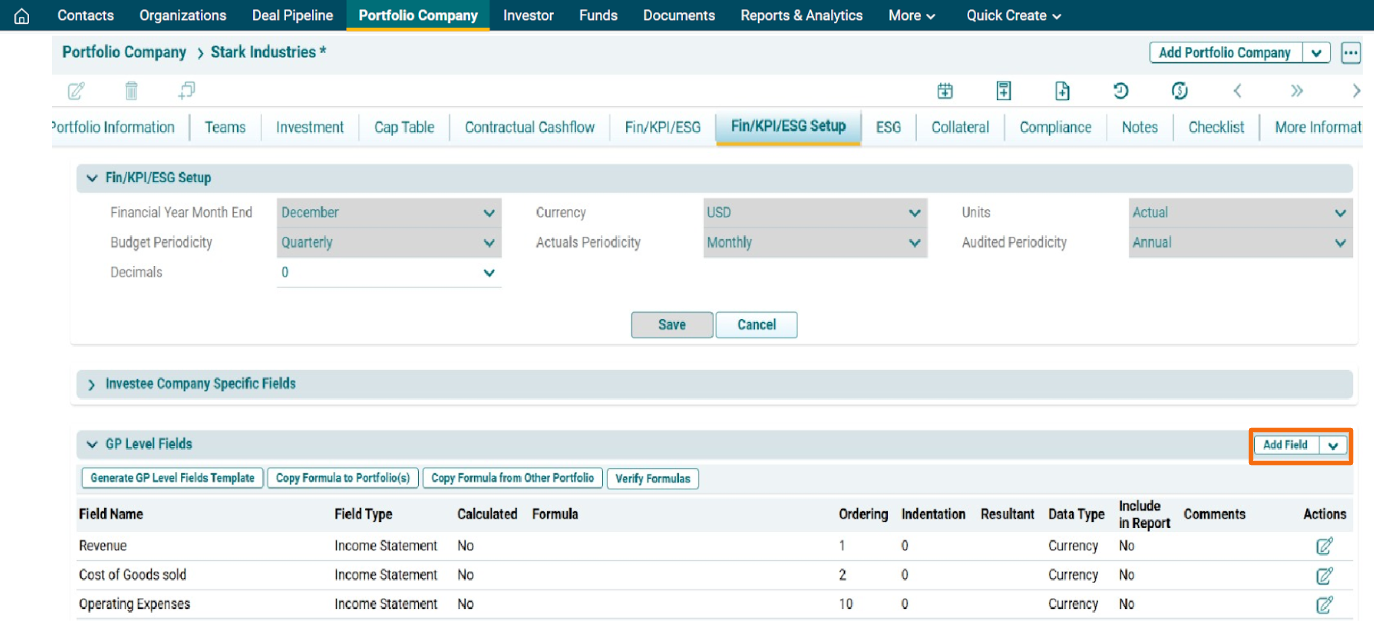Edit the Cost of Goods sold row
1374x633 pixels.
click(x=1324, y=575)
